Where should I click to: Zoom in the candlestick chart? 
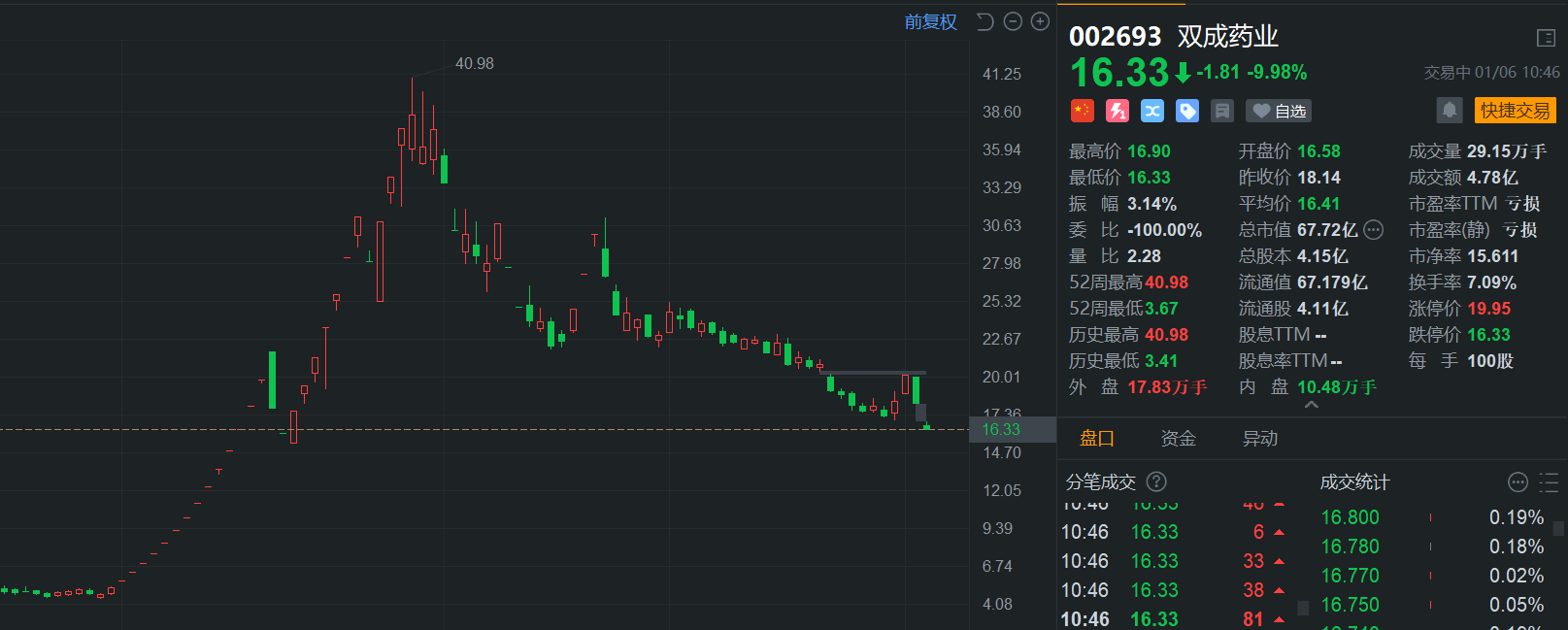pyautogui.click(x=1040, y=21)
